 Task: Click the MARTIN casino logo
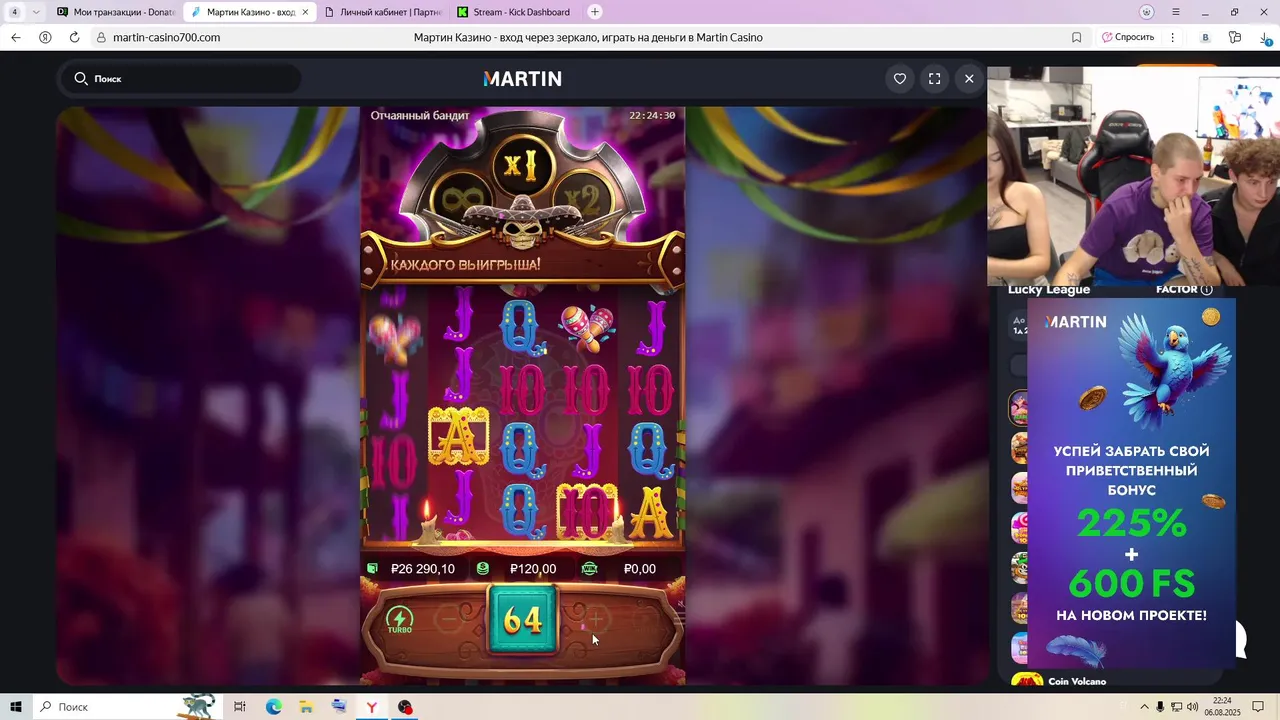coord(522,79)
